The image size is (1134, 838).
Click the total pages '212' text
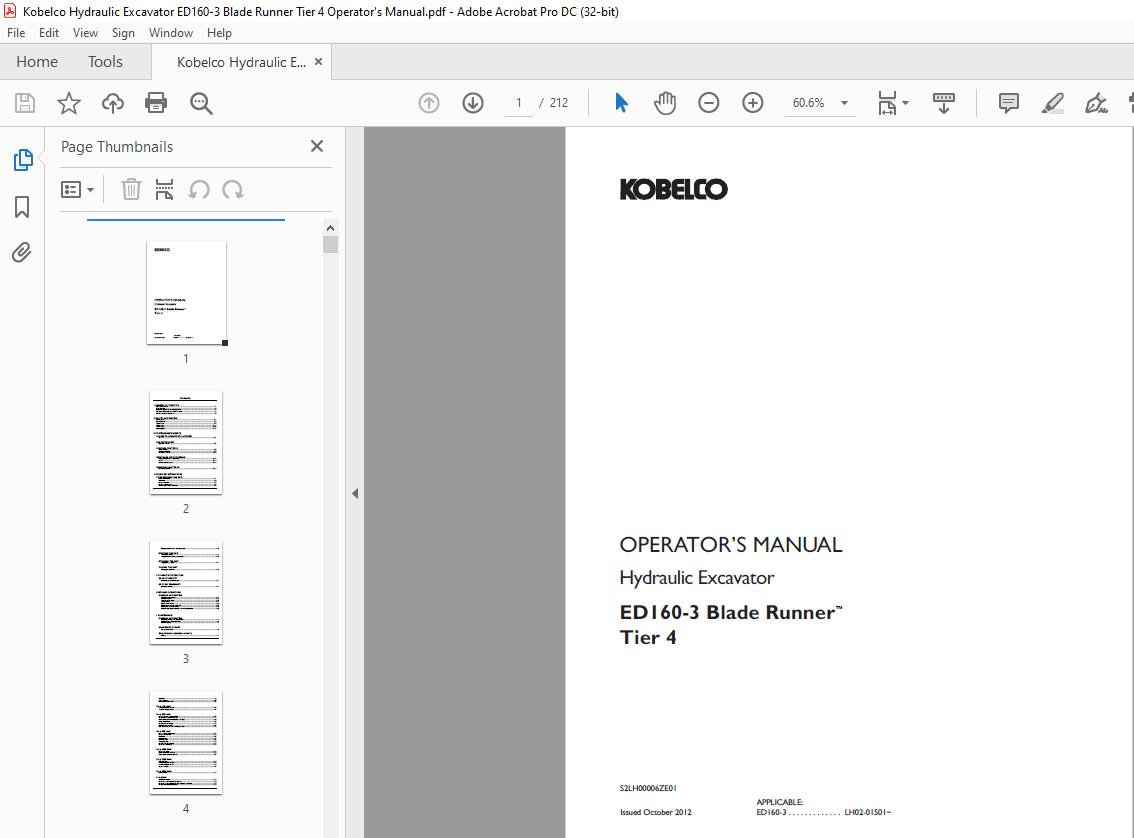tap(559, 103)
